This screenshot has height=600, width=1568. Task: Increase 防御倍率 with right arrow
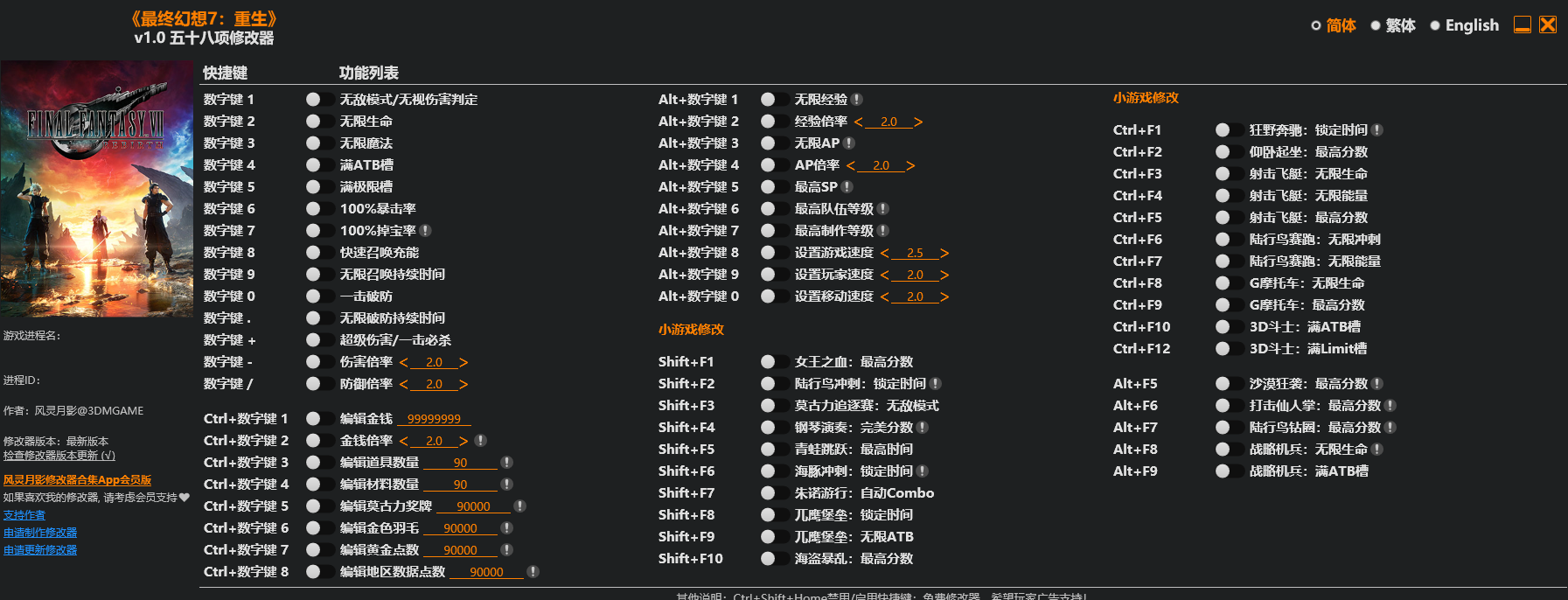tap(463, 384)
